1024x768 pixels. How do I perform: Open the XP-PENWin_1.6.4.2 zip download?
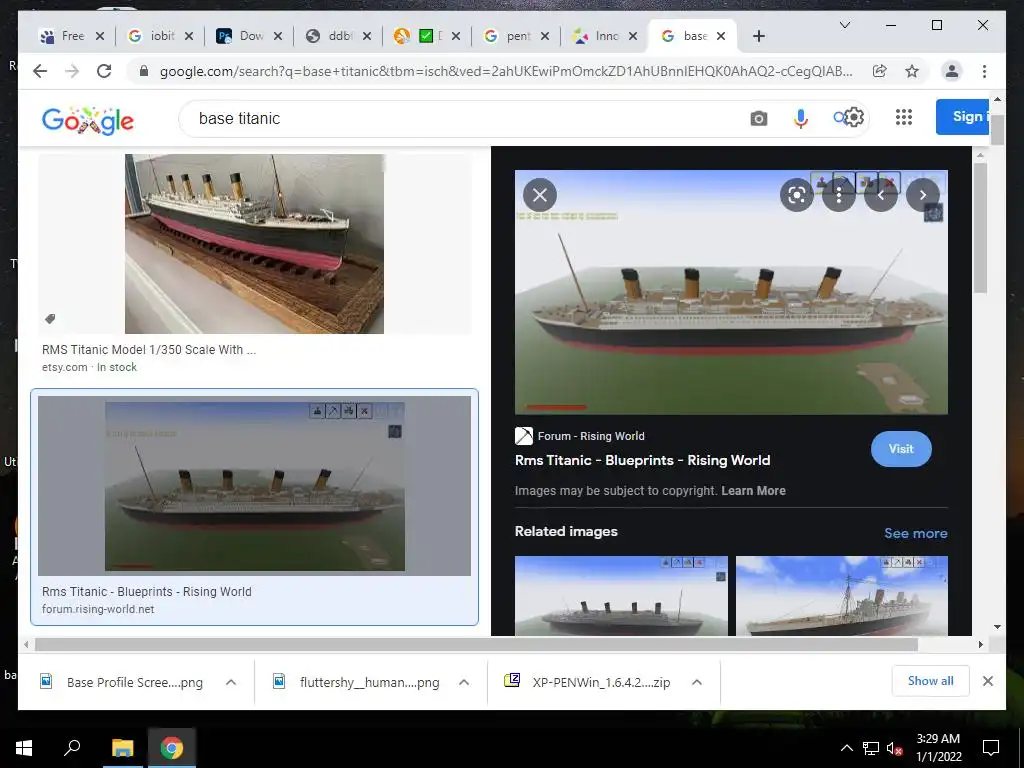tap(588, 682)
